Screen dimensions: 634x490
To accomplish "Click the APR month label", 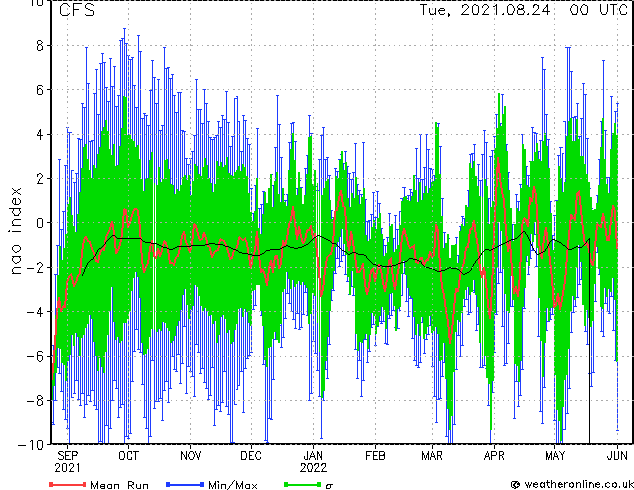I will point(494,456).
